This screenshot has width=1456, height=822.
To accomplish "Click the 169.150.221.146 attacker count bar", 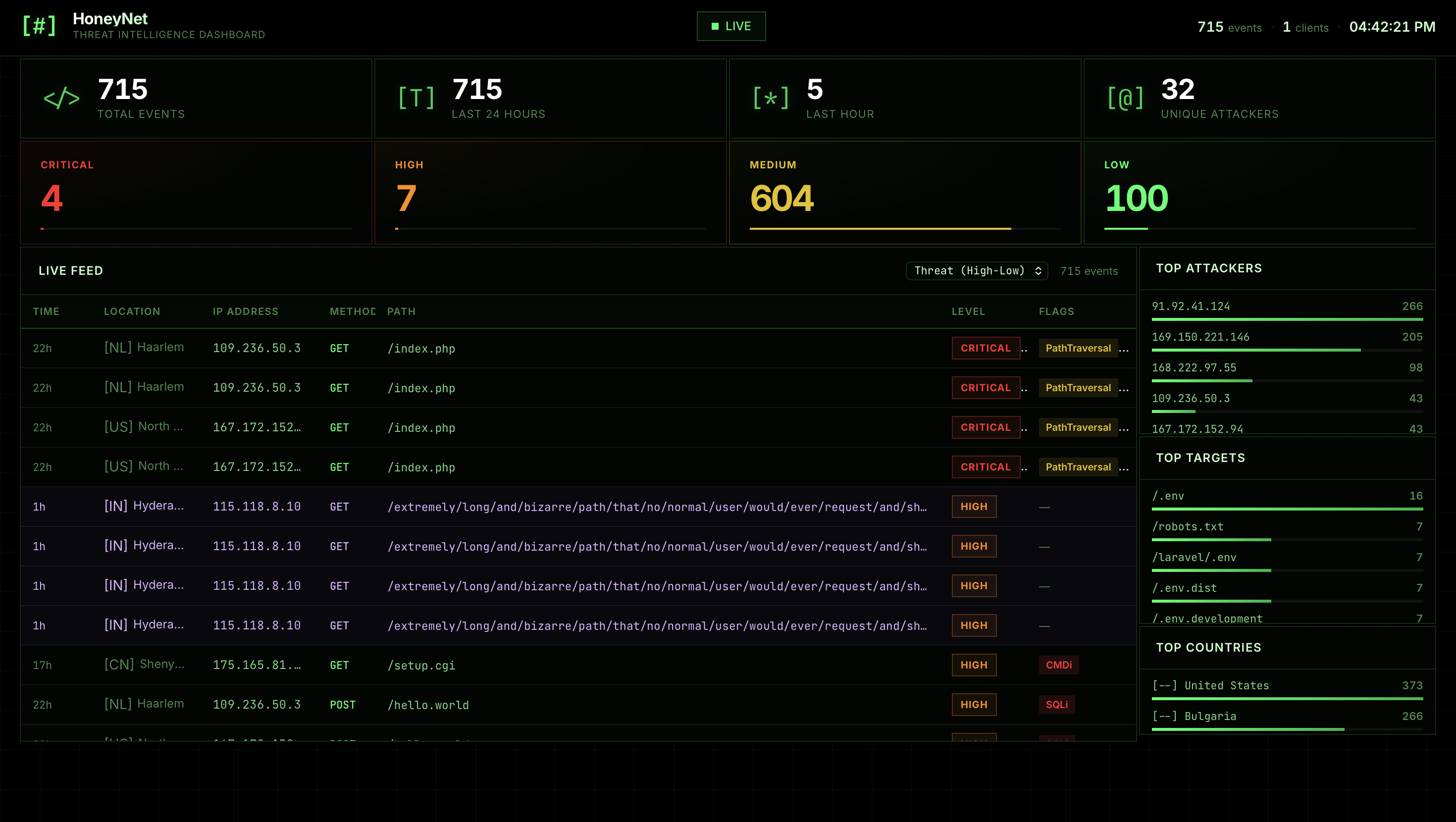I will 1287,350.
